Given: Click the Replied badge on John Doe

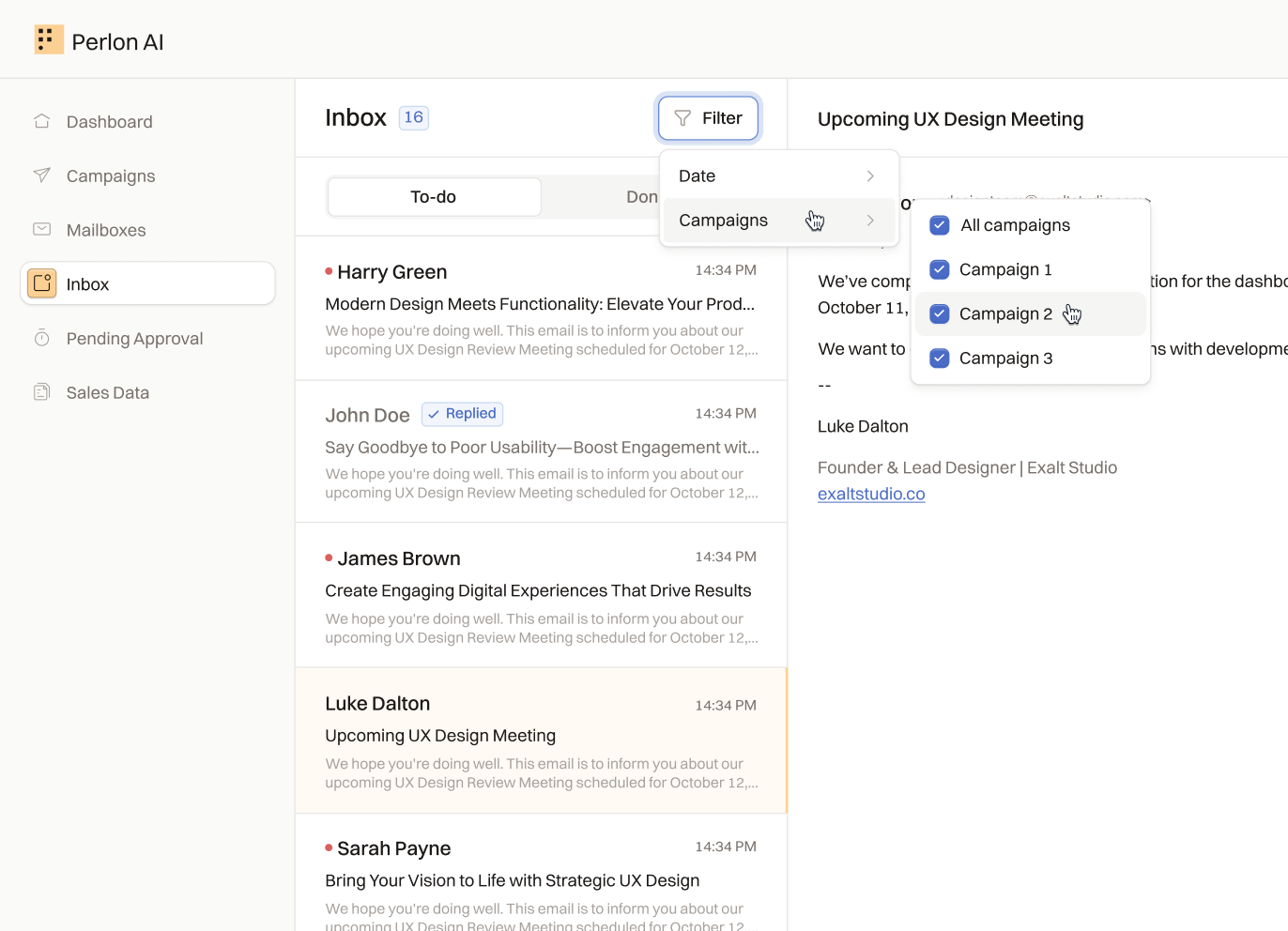Looking at the screenshot, I should [x=463, y=414].
